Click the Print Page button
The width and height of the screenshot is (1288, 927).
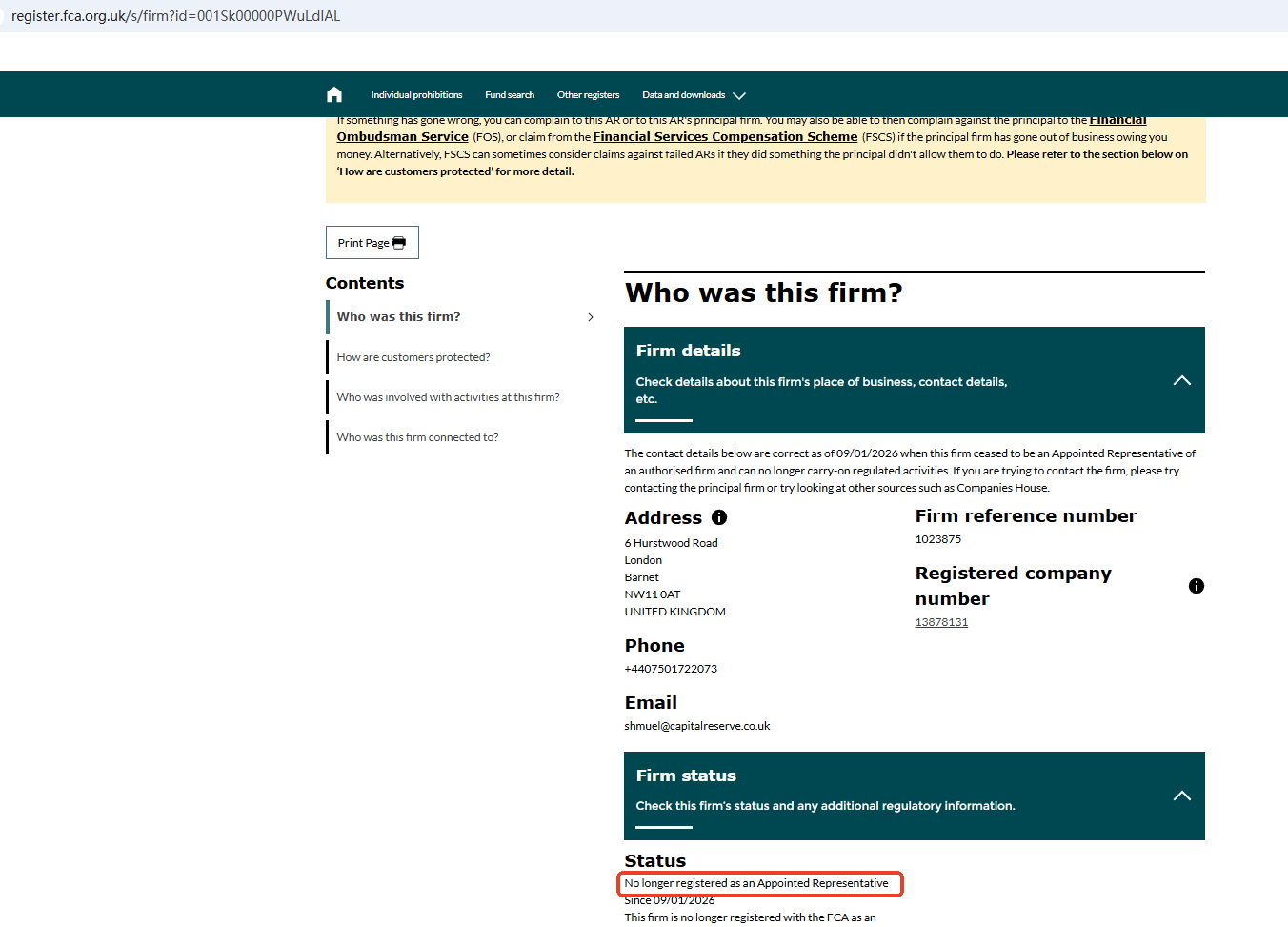click(372, 242)
